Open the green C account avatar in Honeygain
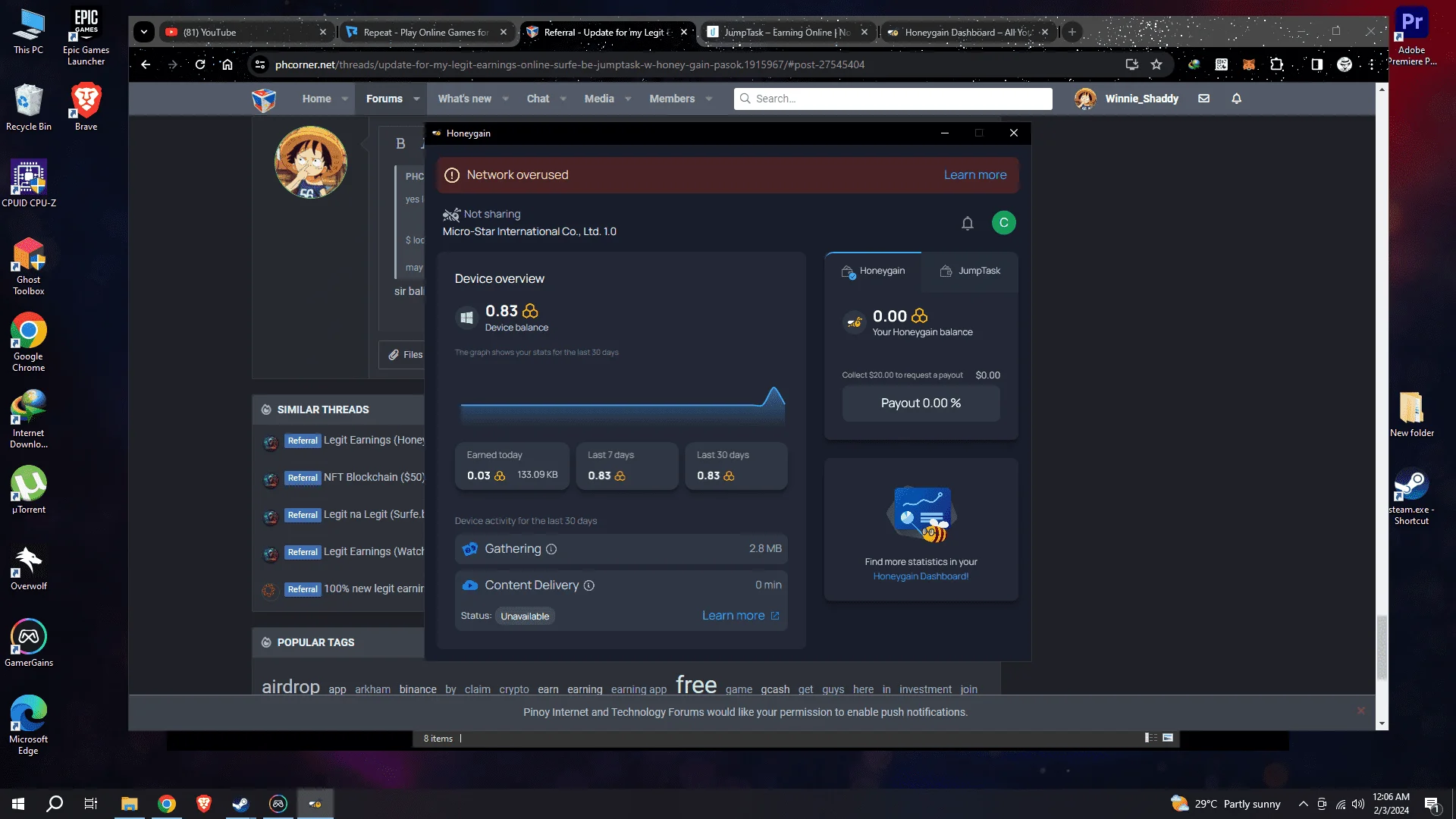 1004,222
